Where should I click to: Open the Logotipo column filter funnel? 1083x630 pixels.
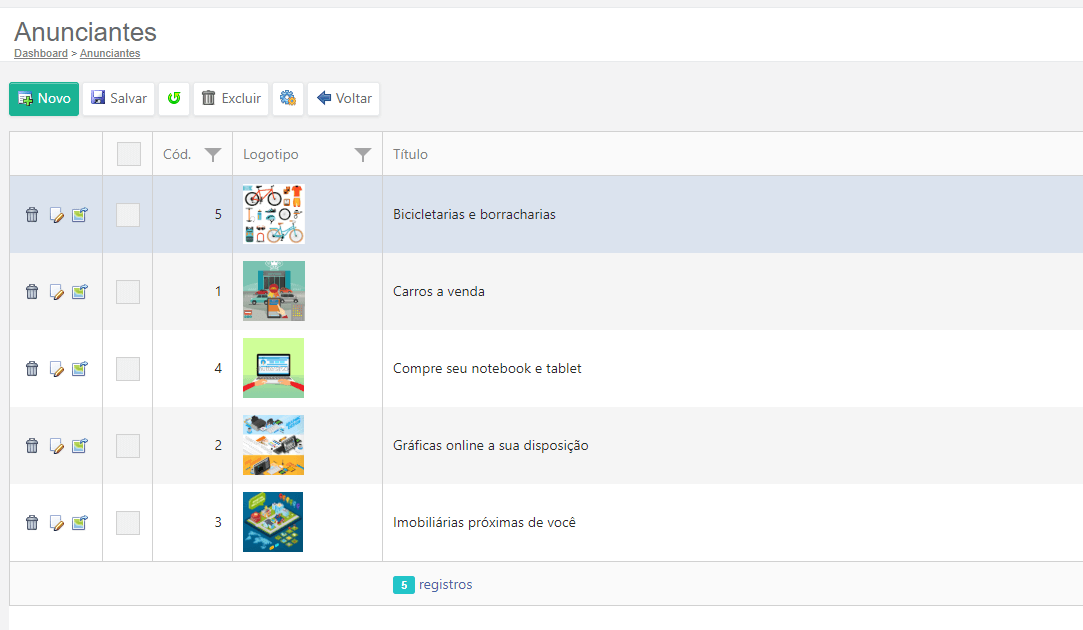click(363, 155)
